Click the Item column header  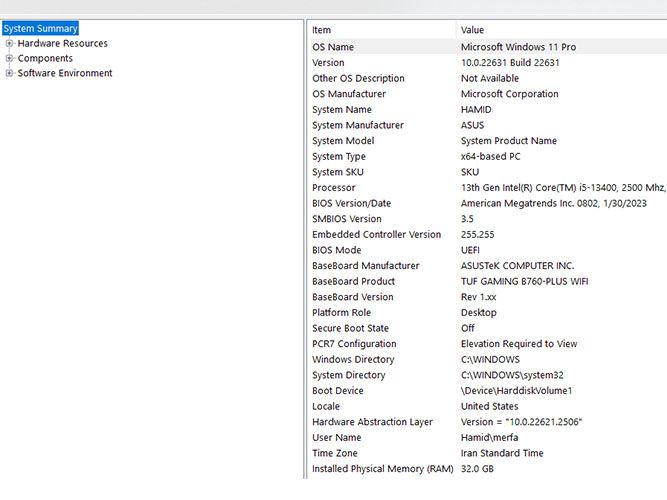380,30
